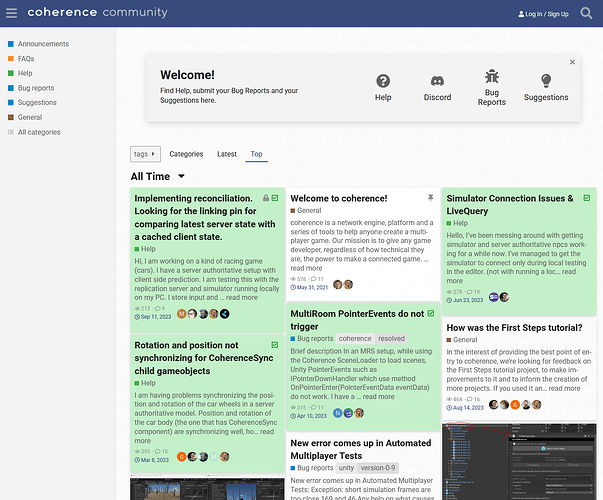Open Bug reports category in sidebar

[31, 88]
